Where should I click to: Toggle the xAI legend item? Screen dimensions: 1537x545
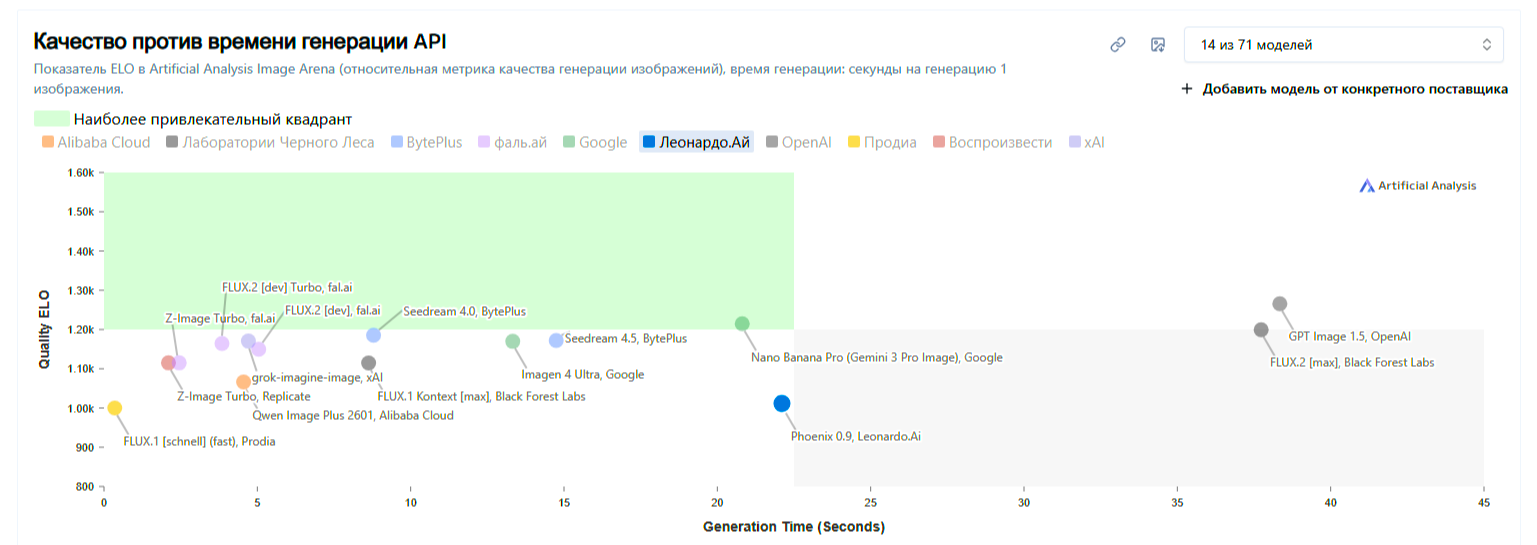tap(1087, 143)
